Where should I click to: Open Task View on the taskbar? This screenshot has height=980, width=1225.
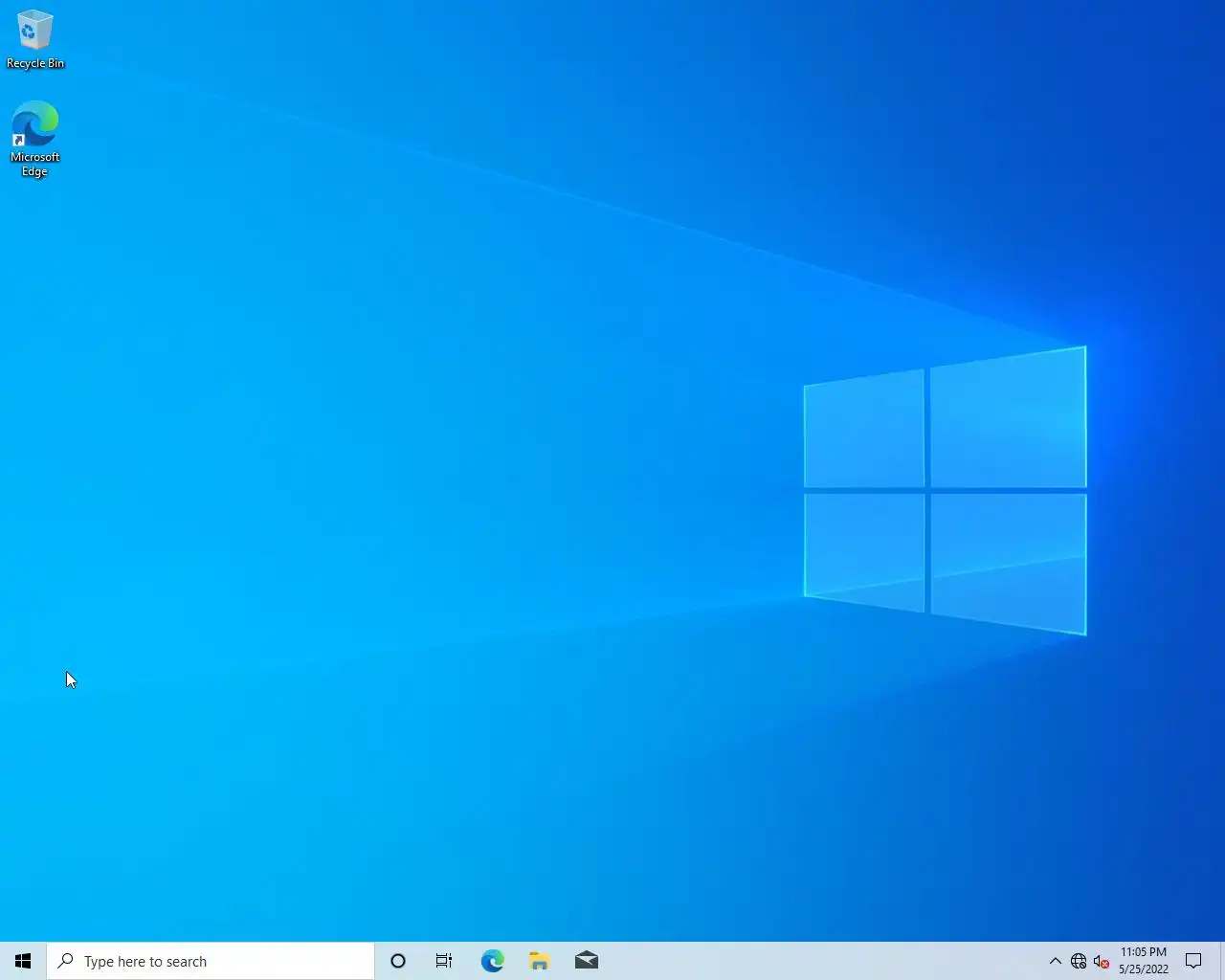click(444, 961)
